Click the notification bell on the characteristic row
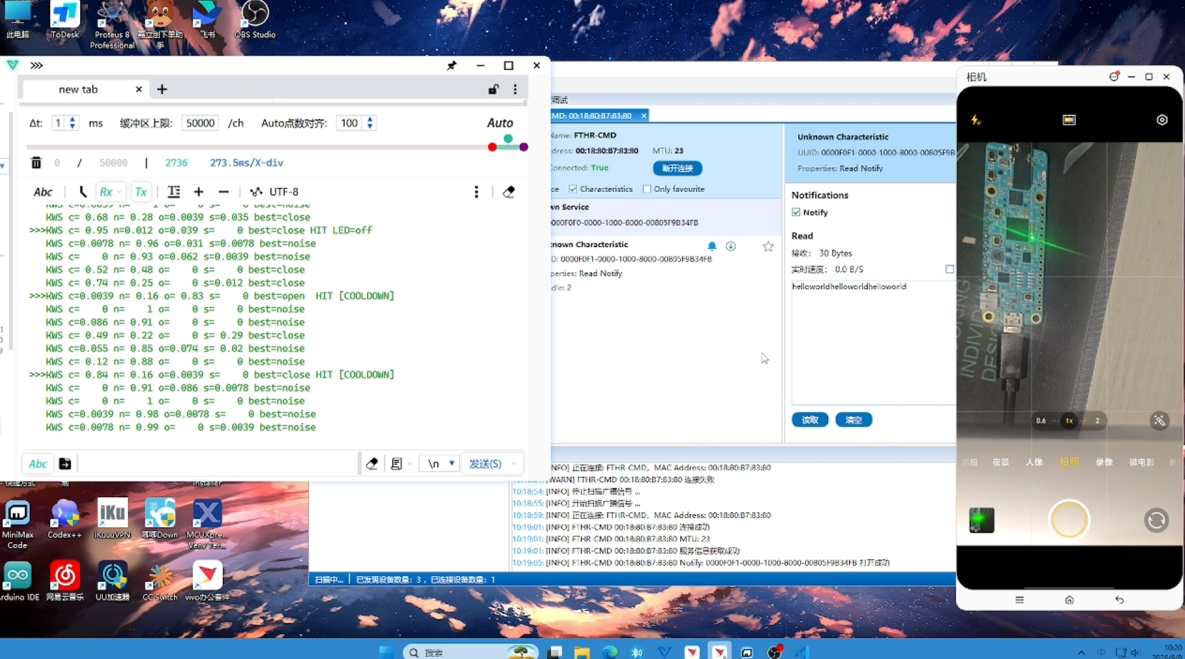1185x659 pixels. (x=712, y=246)
